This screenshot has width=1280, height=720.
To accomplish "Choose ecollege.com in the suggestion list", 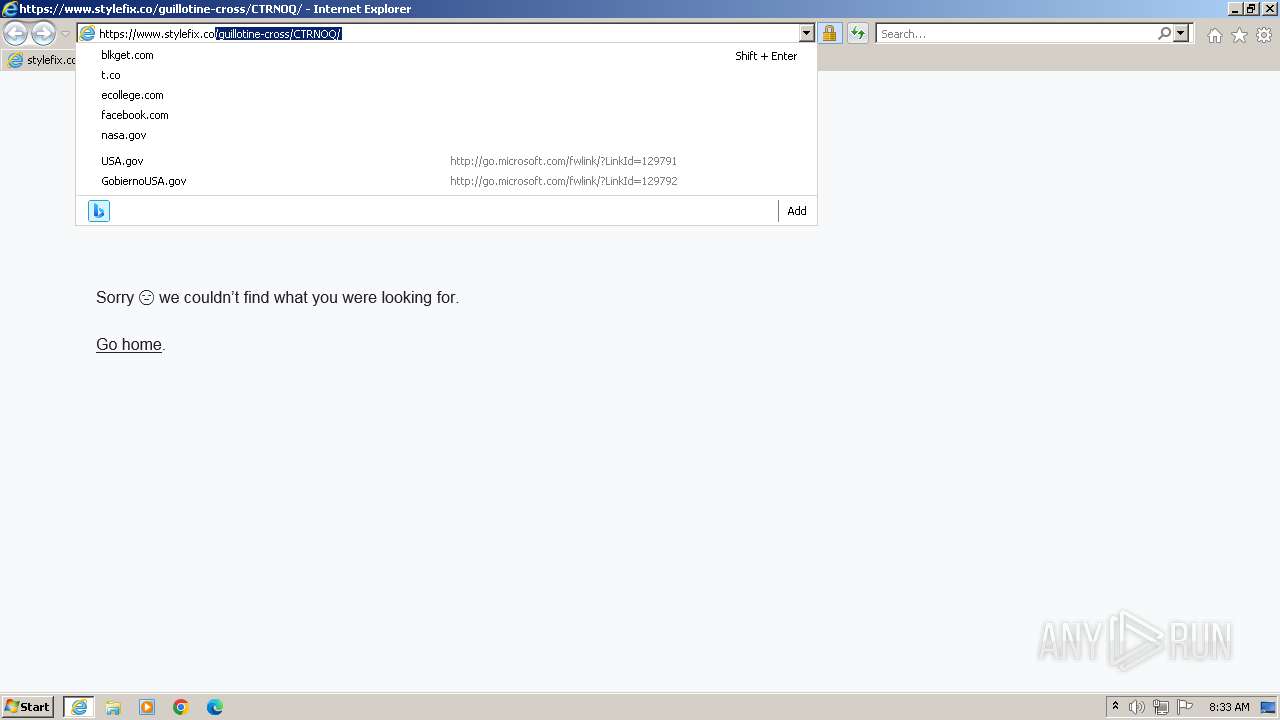I will point(446,95).
